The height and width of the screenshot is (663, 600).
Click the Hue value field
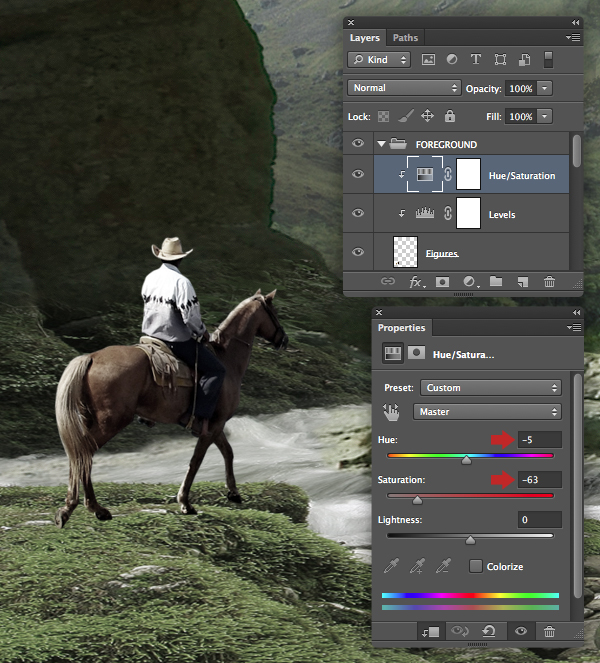click(x=540, y=440)
